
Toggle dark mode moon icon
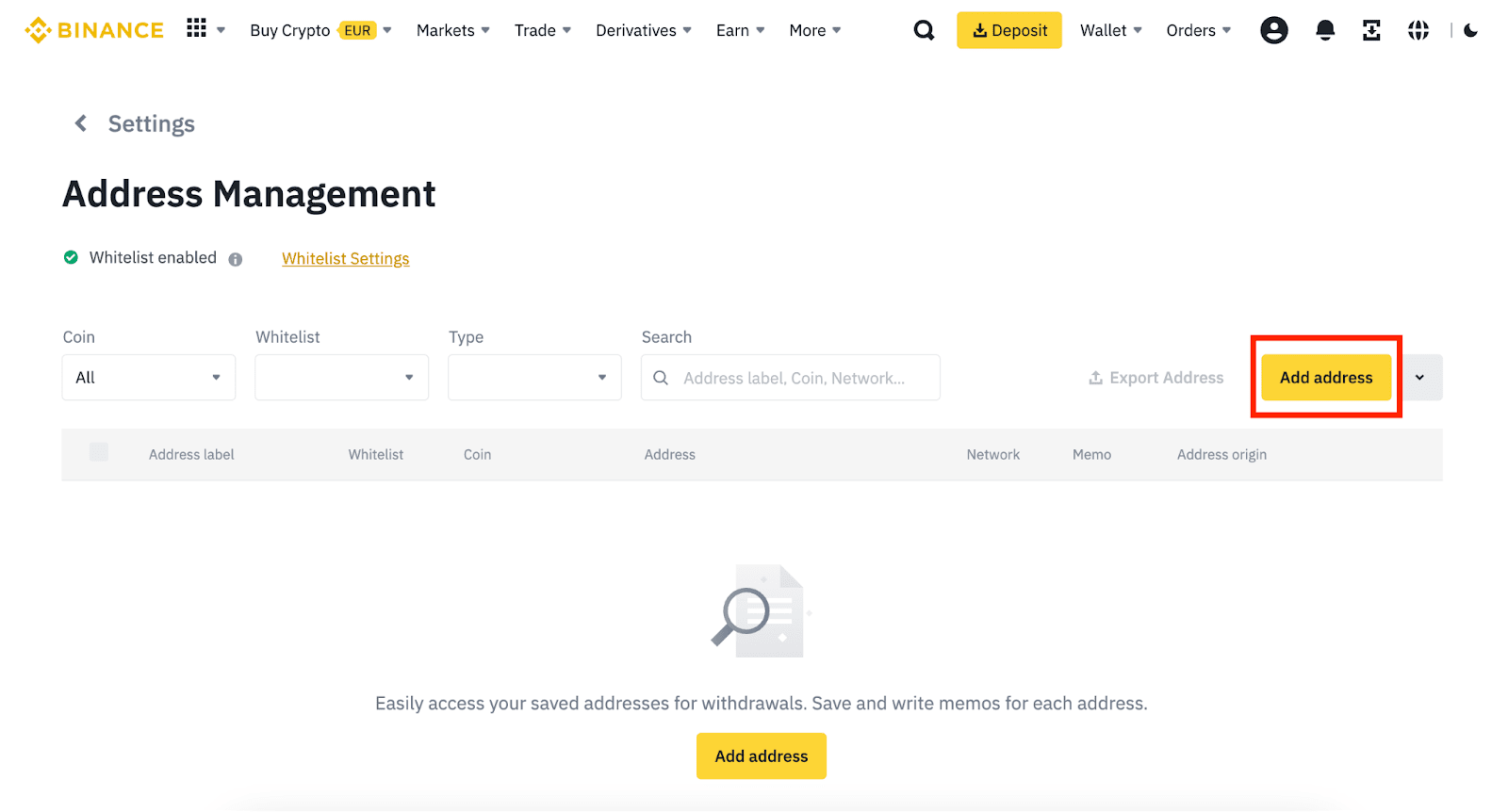1470,30
